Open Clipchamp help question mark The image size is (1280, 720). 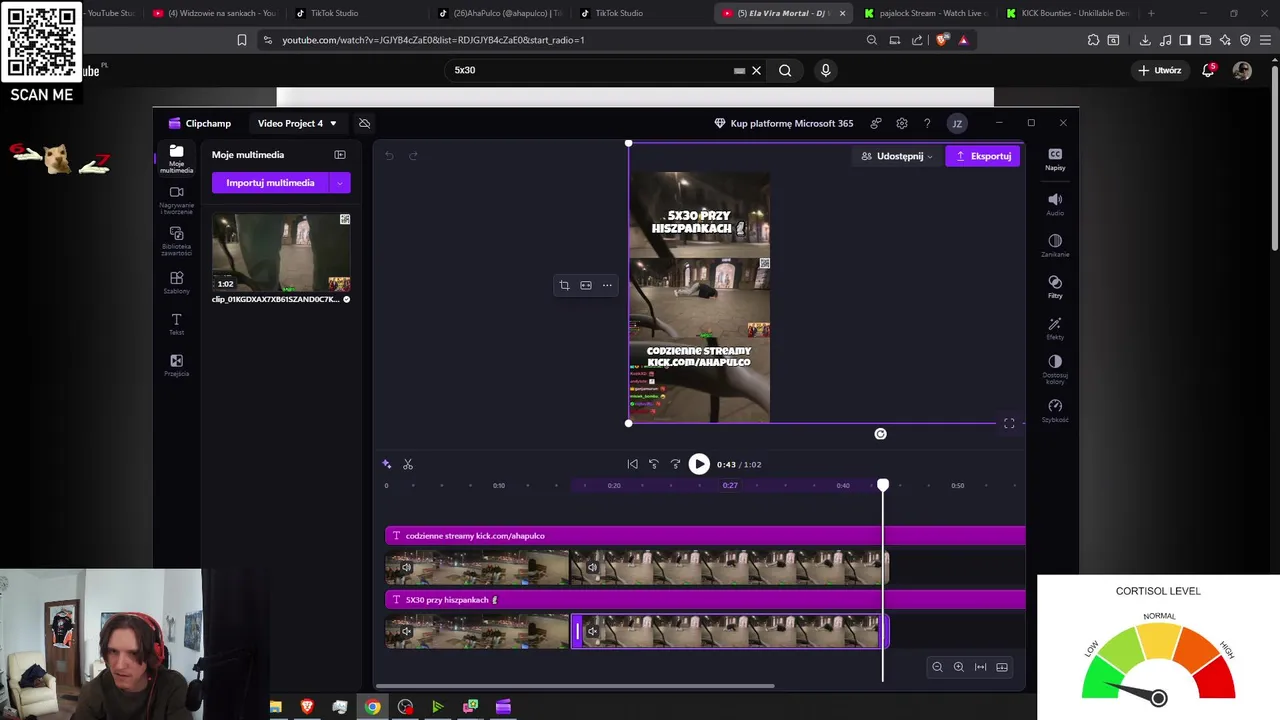coord(927,123)
